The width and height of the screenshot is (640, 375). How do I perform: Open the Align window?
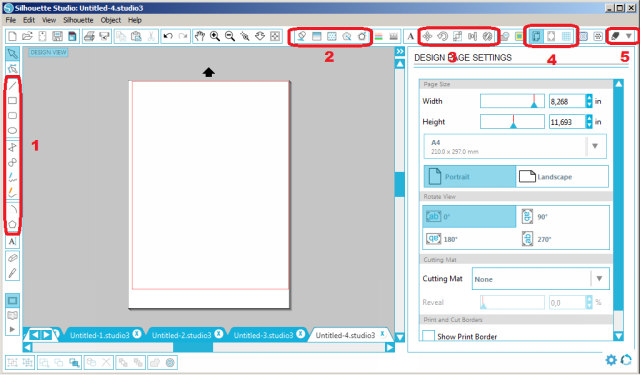point(472,36)
